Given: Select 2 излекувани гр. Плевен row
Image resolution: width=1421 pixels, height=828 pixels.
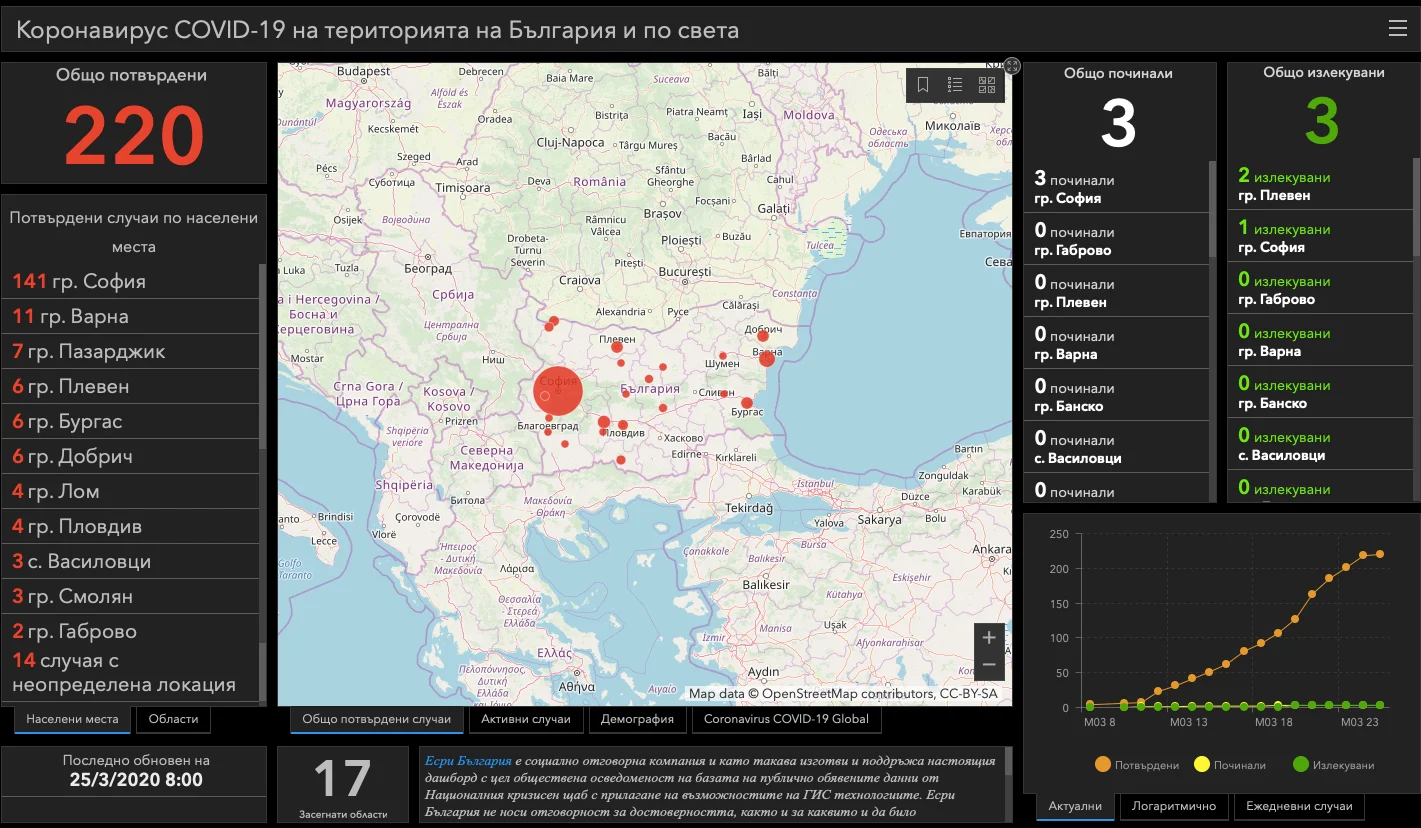Looking at the screenshot, I should click(x=1320, y=185).
